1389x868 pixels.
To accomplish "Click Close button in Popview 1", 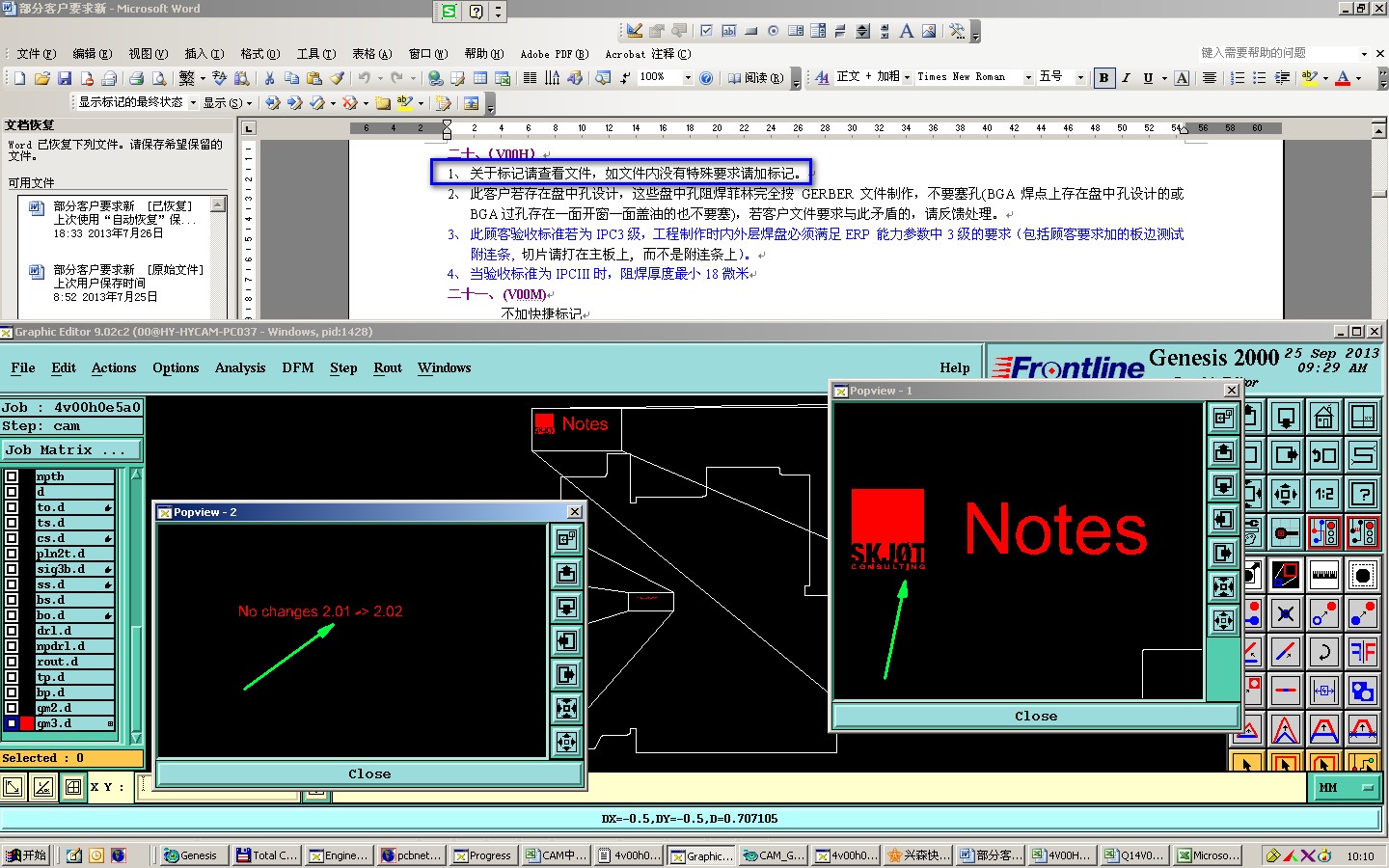I will pyautogui.click(x=1036, y=716).
